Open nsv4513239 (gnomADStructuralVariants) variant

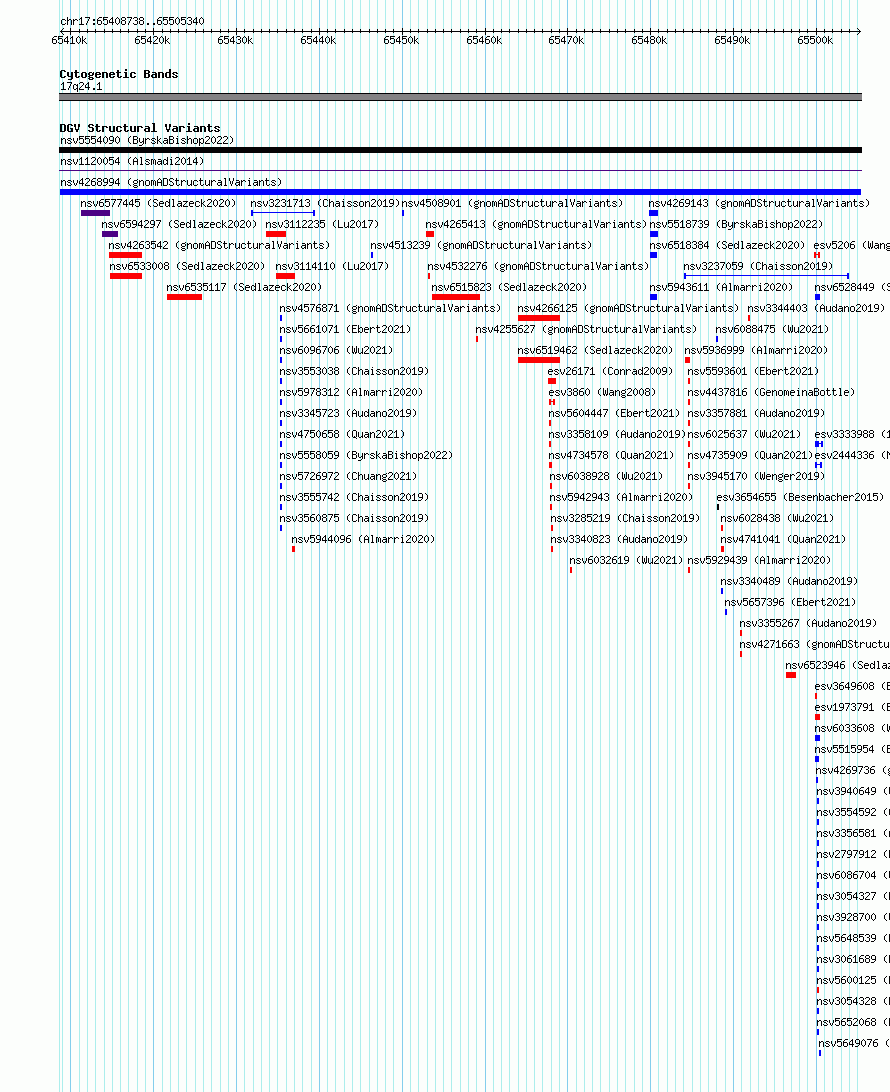tap(481, 245)
